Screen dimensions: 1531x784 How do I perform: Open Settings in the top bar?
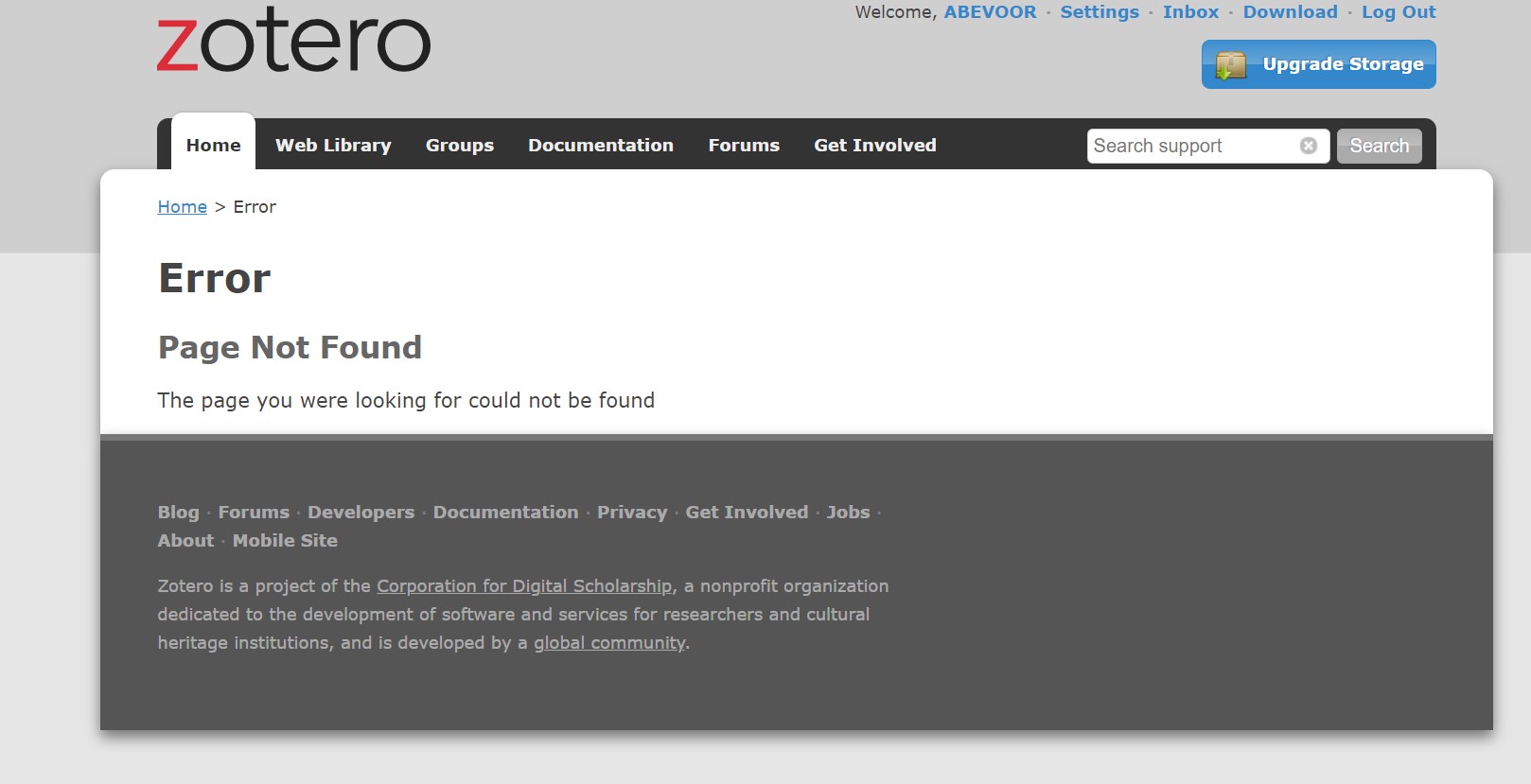click(1100, 12)
